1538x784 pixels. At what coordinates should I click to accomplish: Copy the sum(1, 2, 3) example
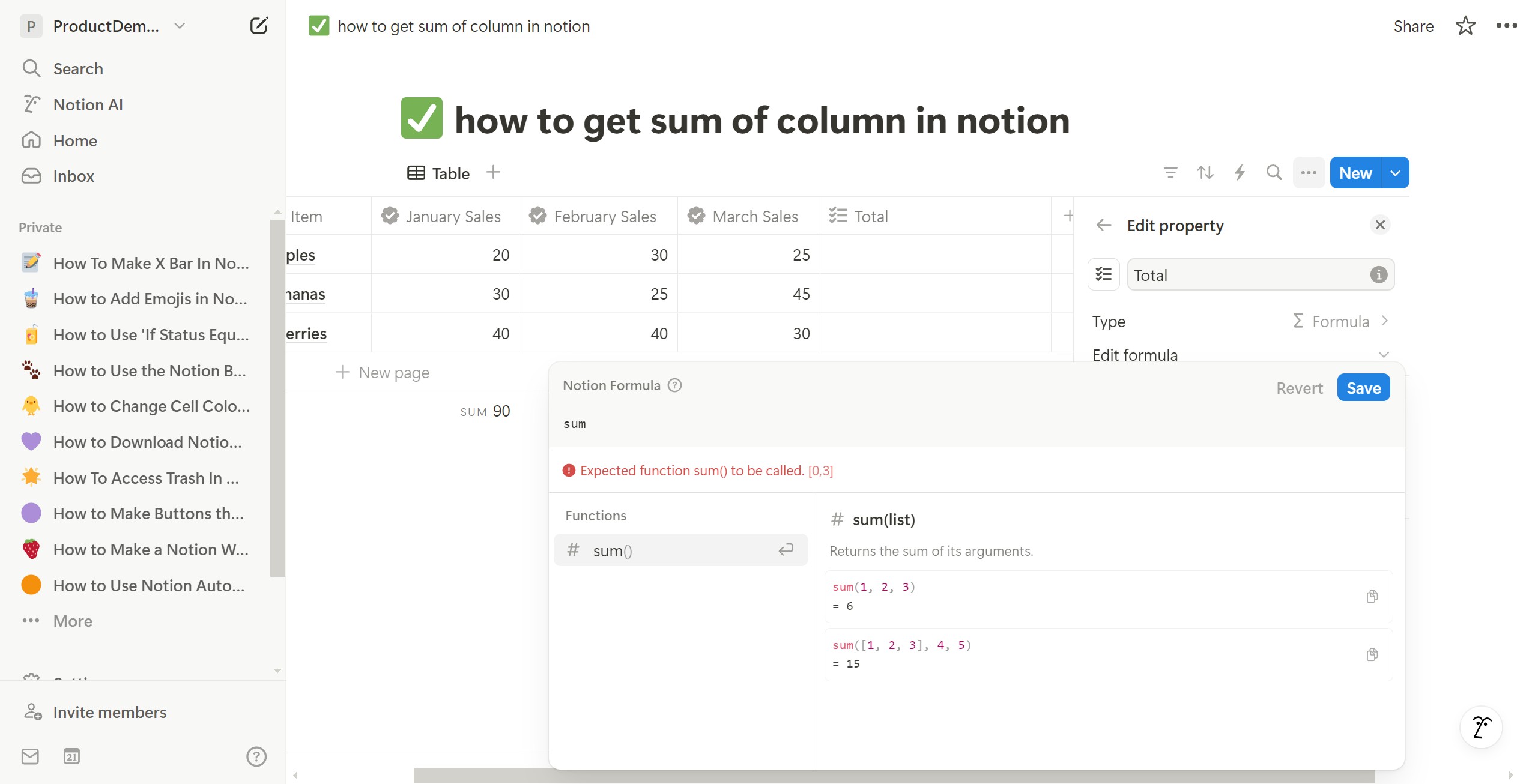pos(1372,596)
